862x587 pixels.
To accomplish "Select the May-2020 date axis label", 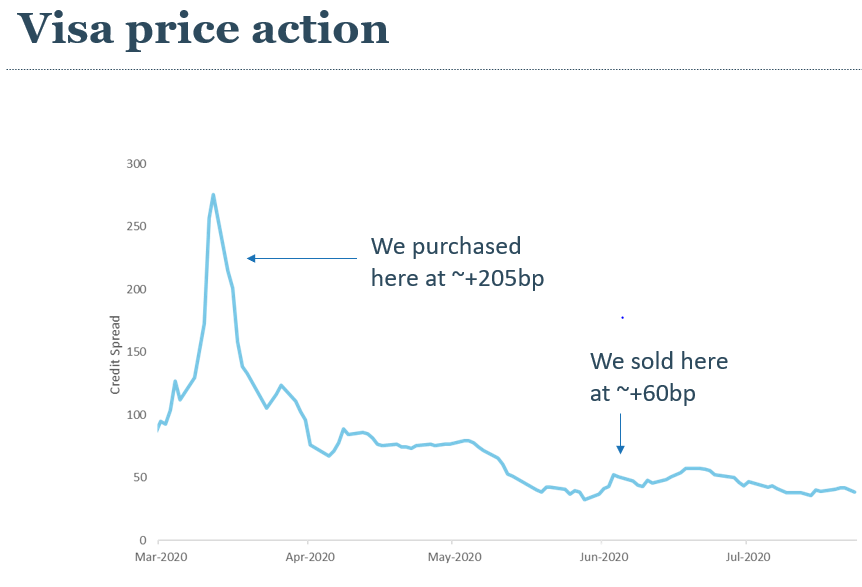I will (453, 556).
